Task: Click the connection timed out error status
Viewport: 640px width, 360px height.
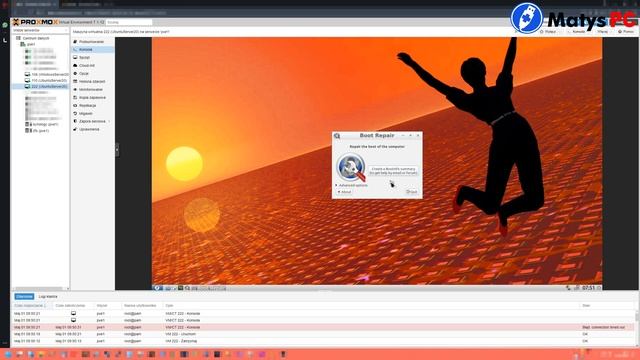Action: click(603, 327)
